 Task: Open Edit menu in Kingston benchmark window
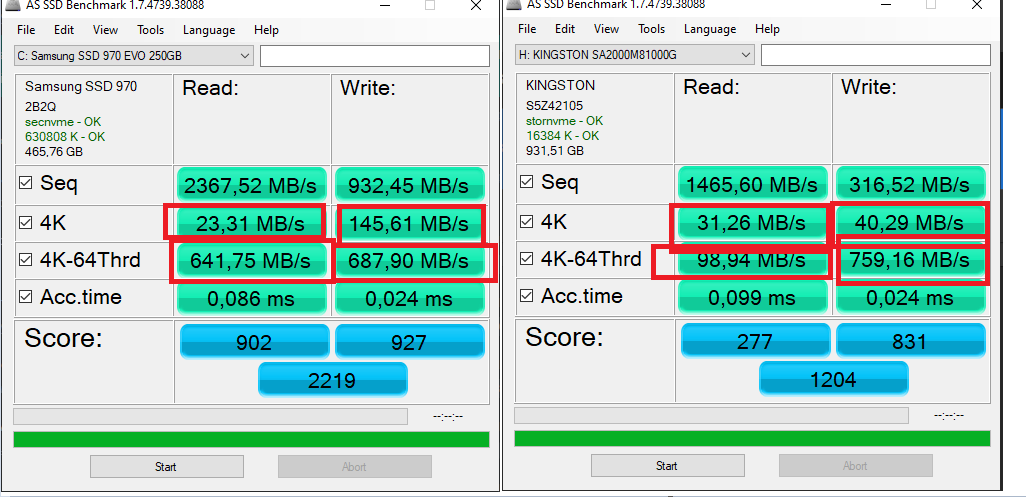(x=565, y=29)
